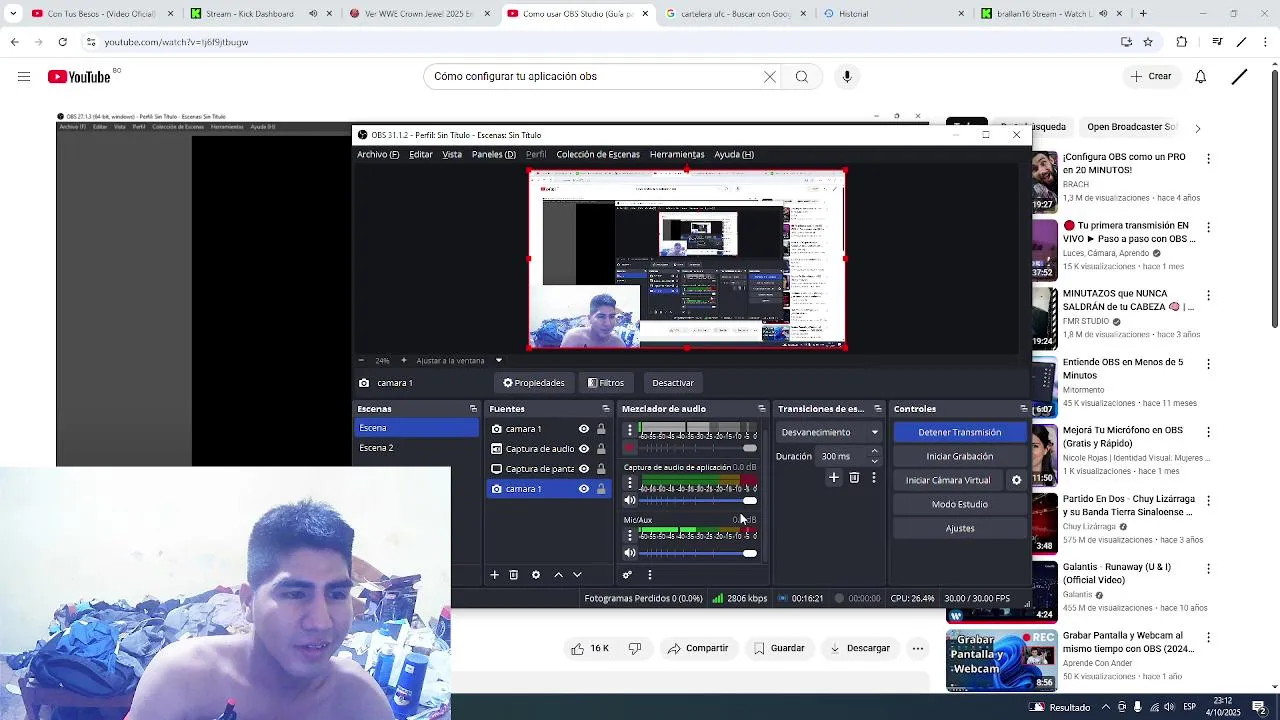Open the Herramientas menu in OBS
Image resolution: width=1280 pixels, height=720 pixels.
pos(677,155)
